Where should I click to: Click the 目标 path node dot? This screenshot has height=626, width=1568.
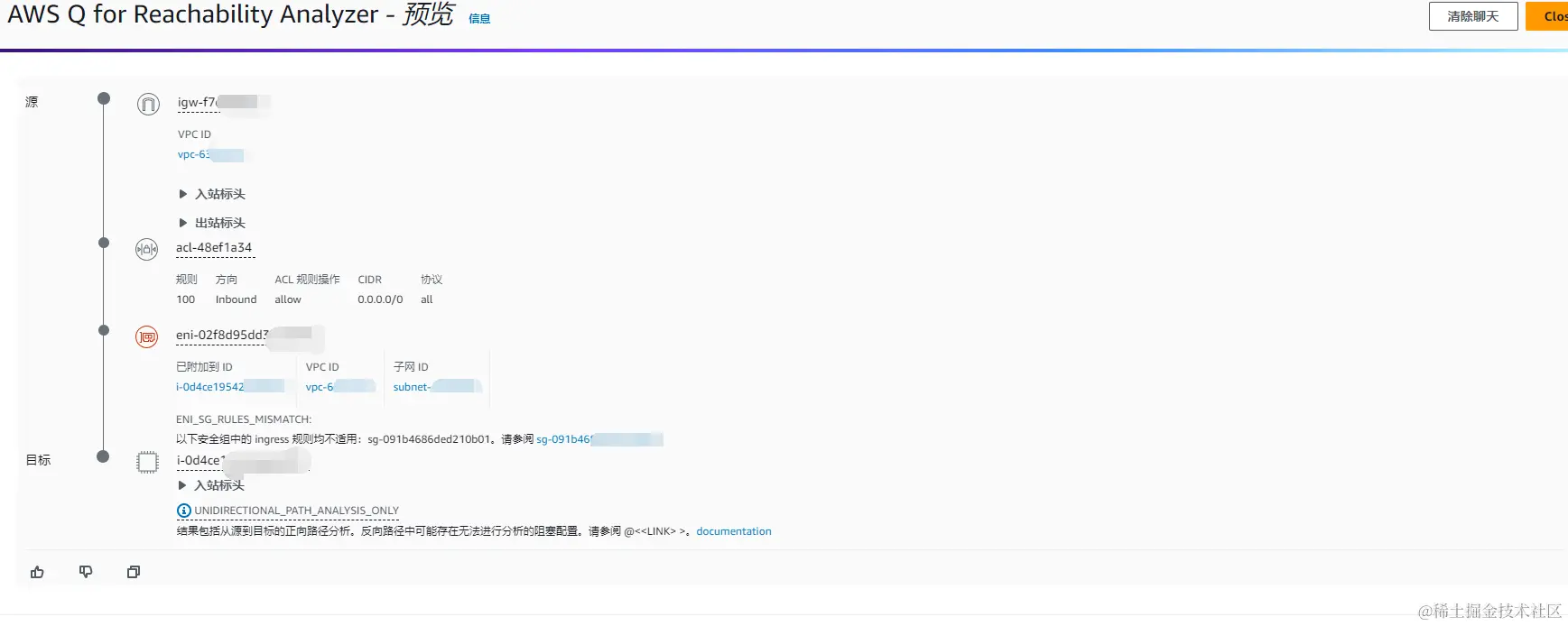pyautogui.click(x=103, y=456)
